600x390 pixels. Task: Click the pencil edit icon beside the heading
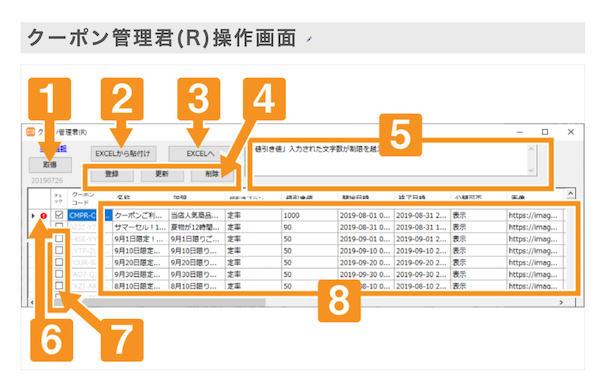[x=309, y=39]
